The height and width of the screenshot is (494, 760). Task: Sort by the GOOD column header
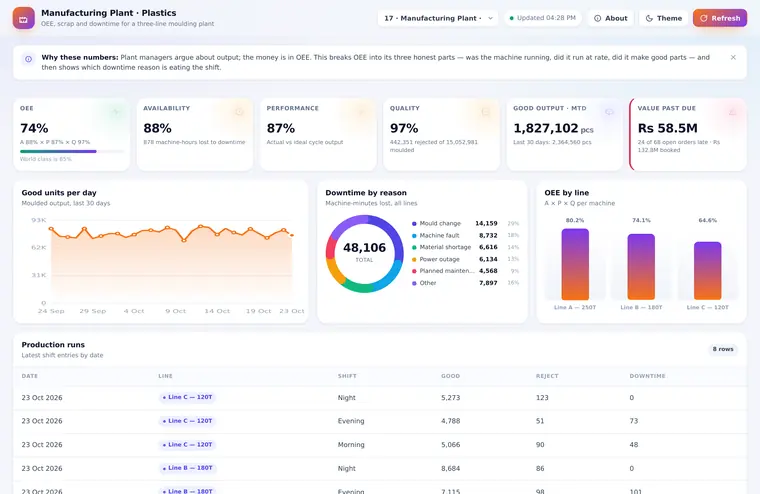(x=450, y=376)
